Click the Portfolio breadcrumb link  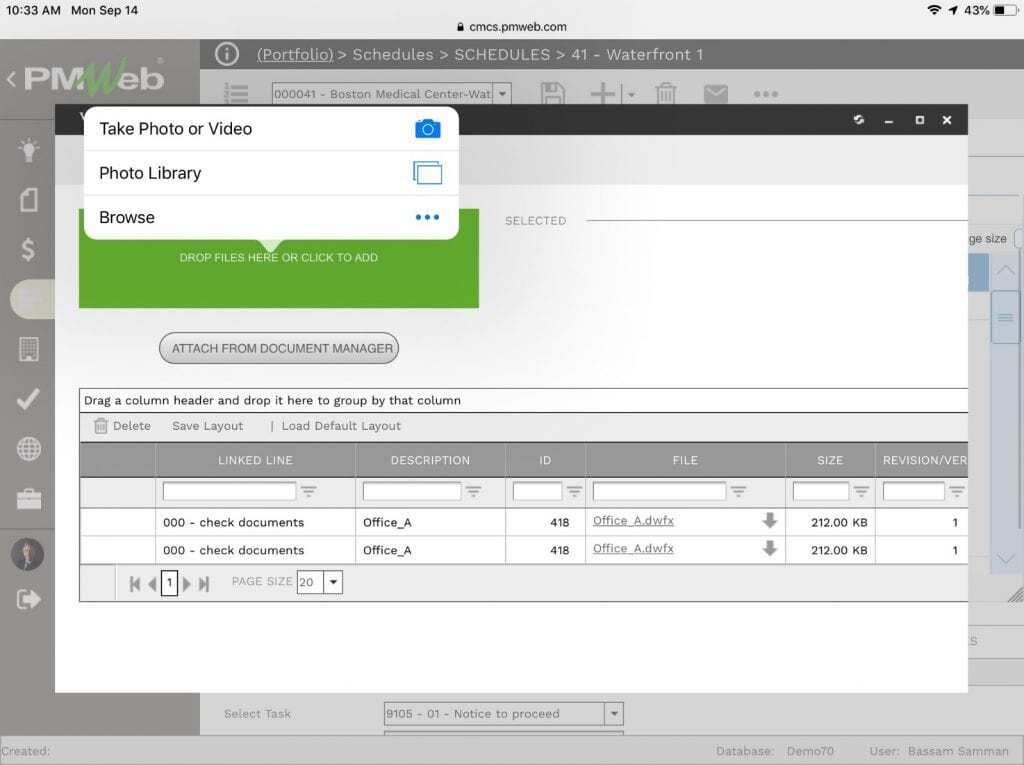[295, 55]
